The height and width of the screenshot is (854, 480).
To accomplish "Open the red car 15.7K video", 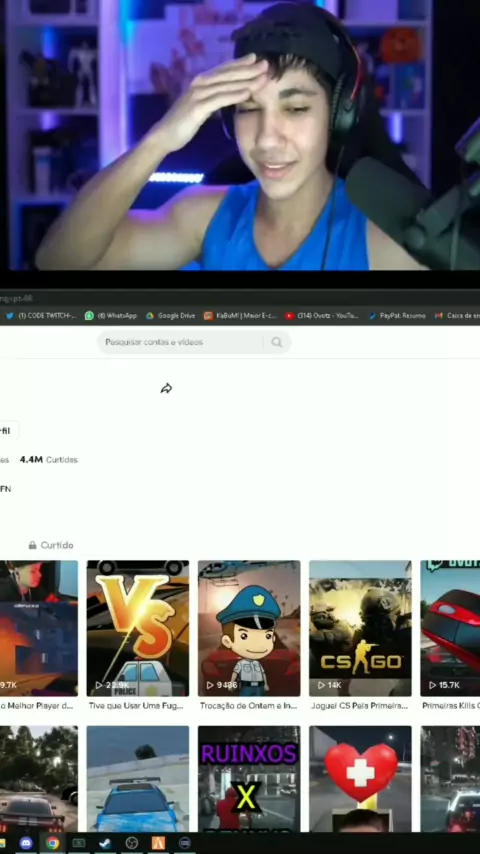I will pos(450,628).
